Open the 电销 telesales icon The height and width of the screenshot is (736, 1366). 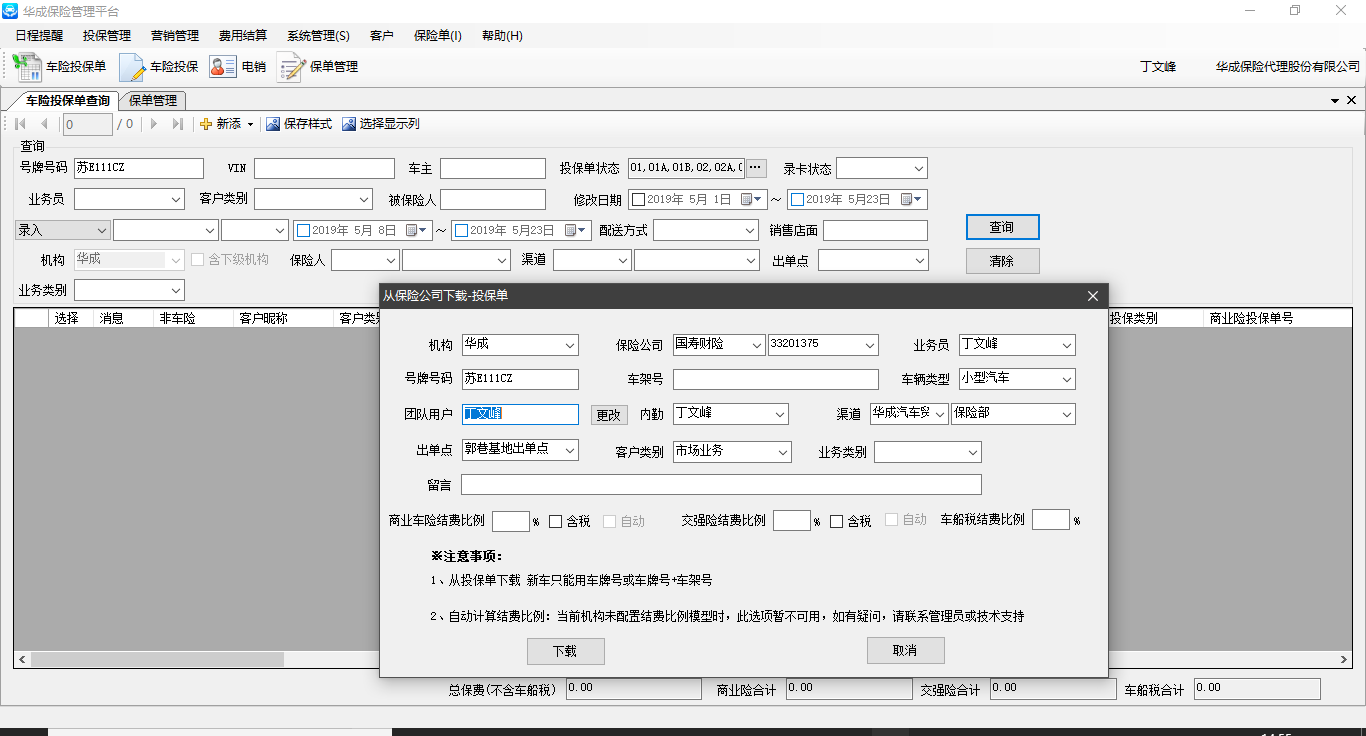223,67
